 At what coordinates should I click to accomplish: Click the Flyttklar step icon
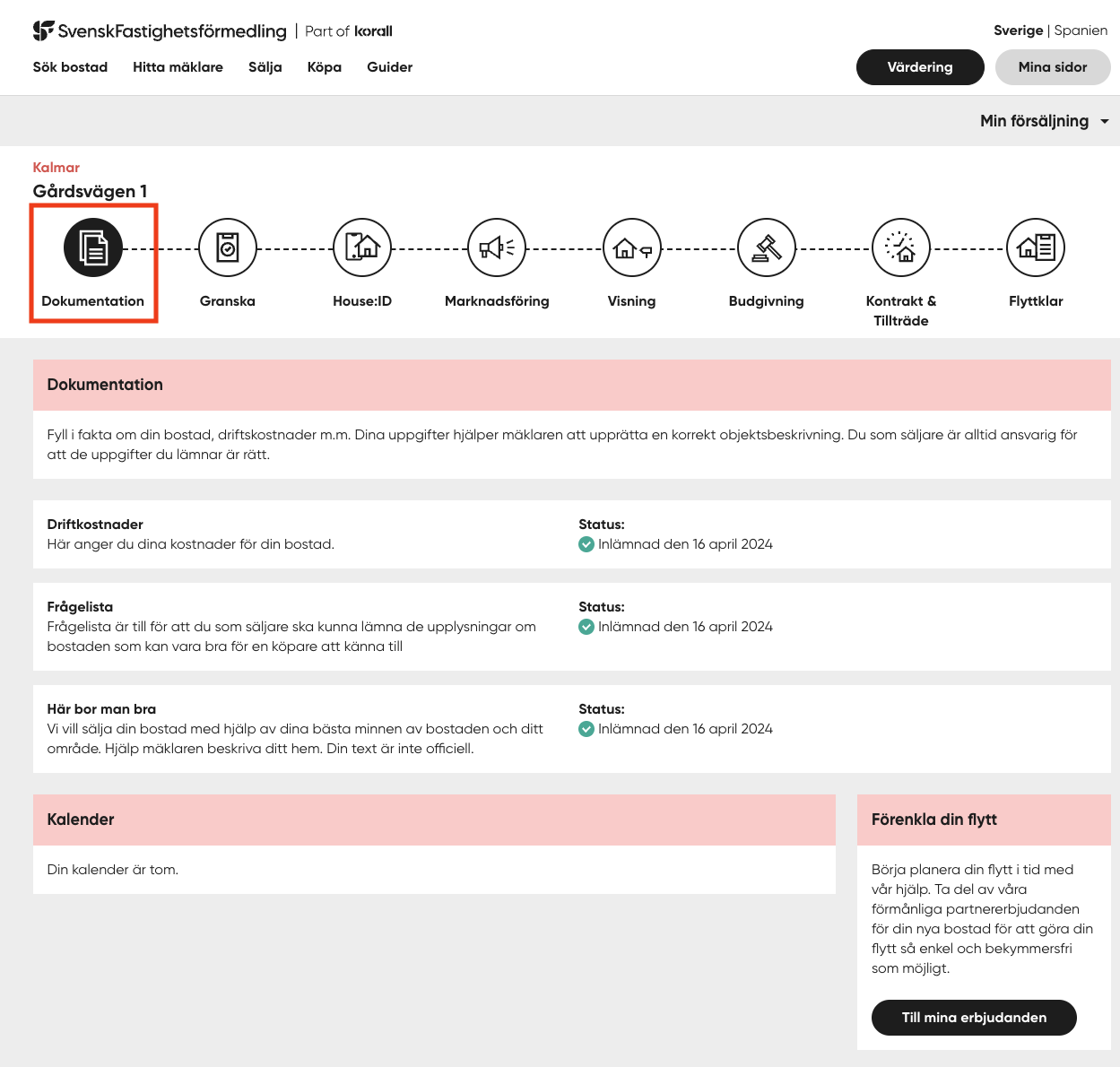[x=1036, y=248]
